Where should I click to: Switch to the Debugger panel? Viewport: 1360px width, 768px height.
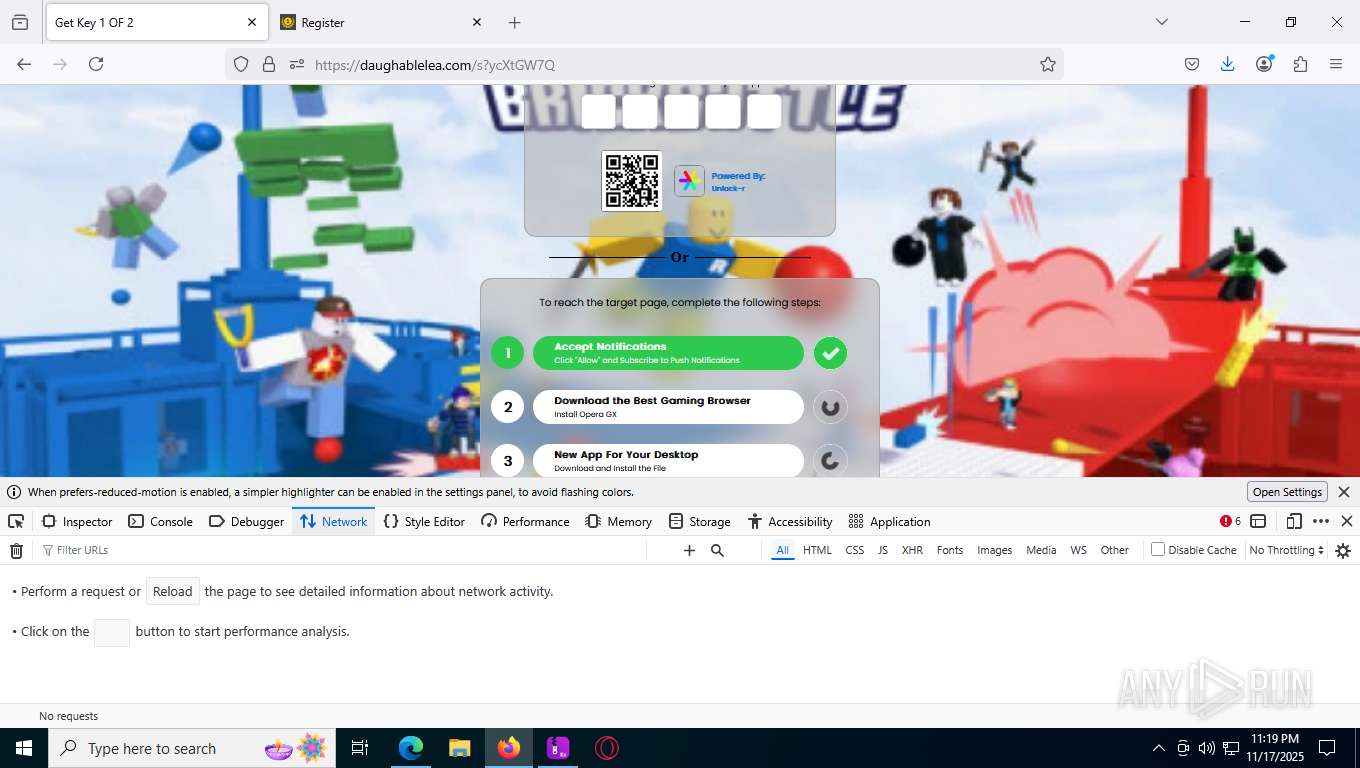(x=247, y=521)
